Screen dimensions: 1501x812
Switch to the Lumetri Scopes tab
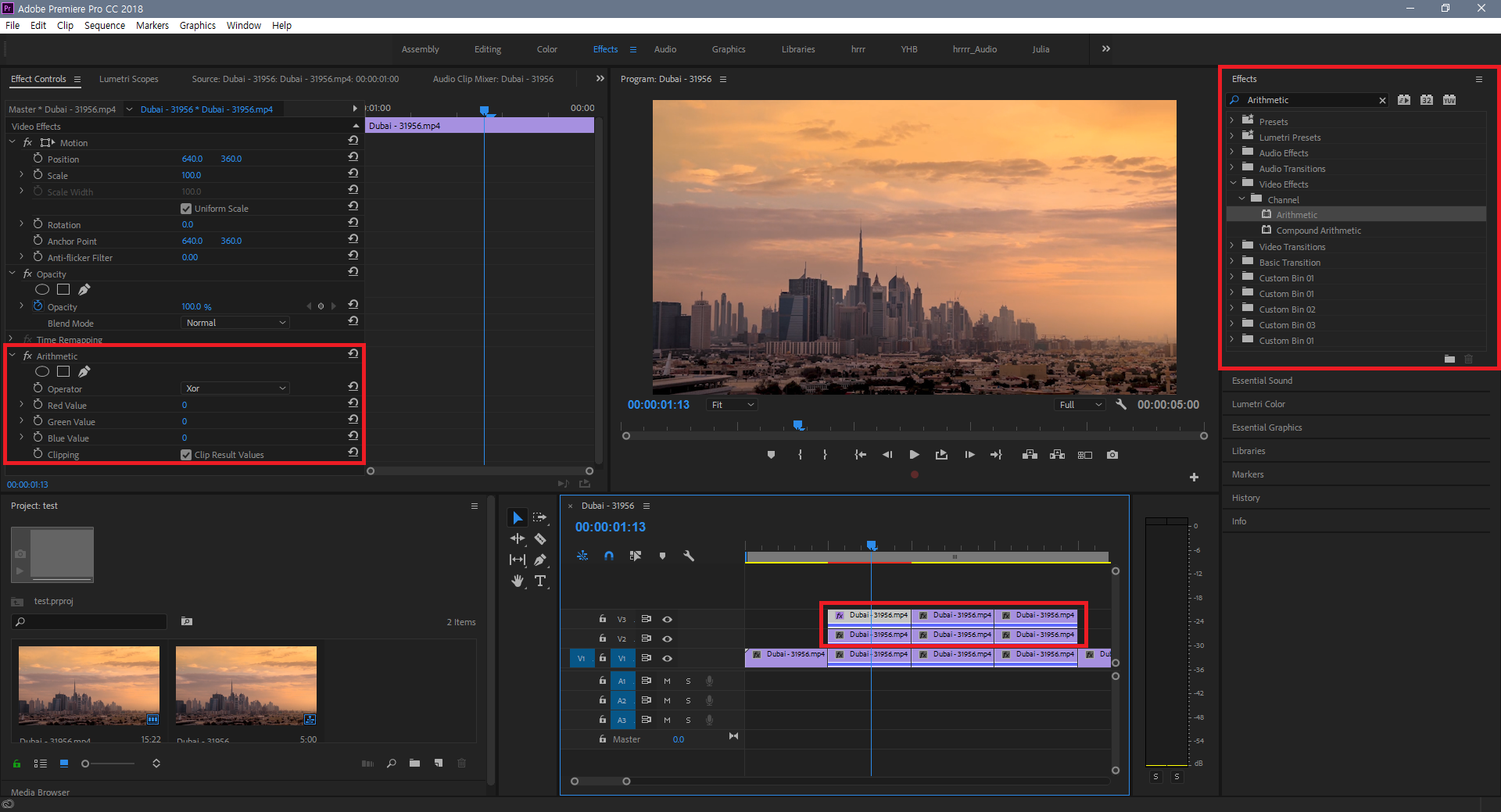(129, 79)
